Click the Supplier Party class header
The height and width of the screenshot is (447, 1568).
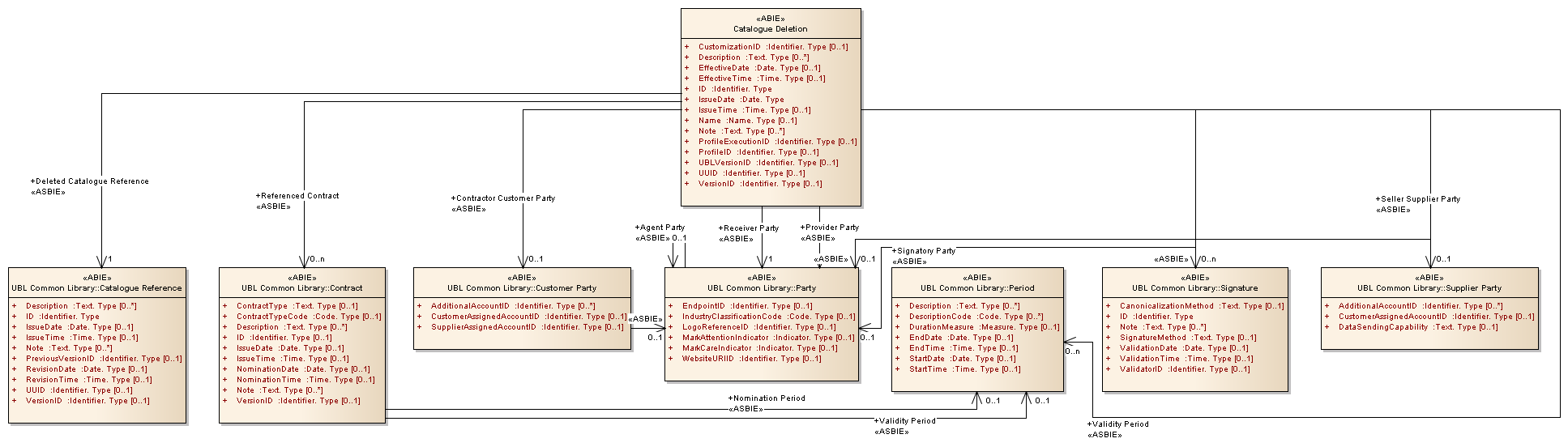1429,287
